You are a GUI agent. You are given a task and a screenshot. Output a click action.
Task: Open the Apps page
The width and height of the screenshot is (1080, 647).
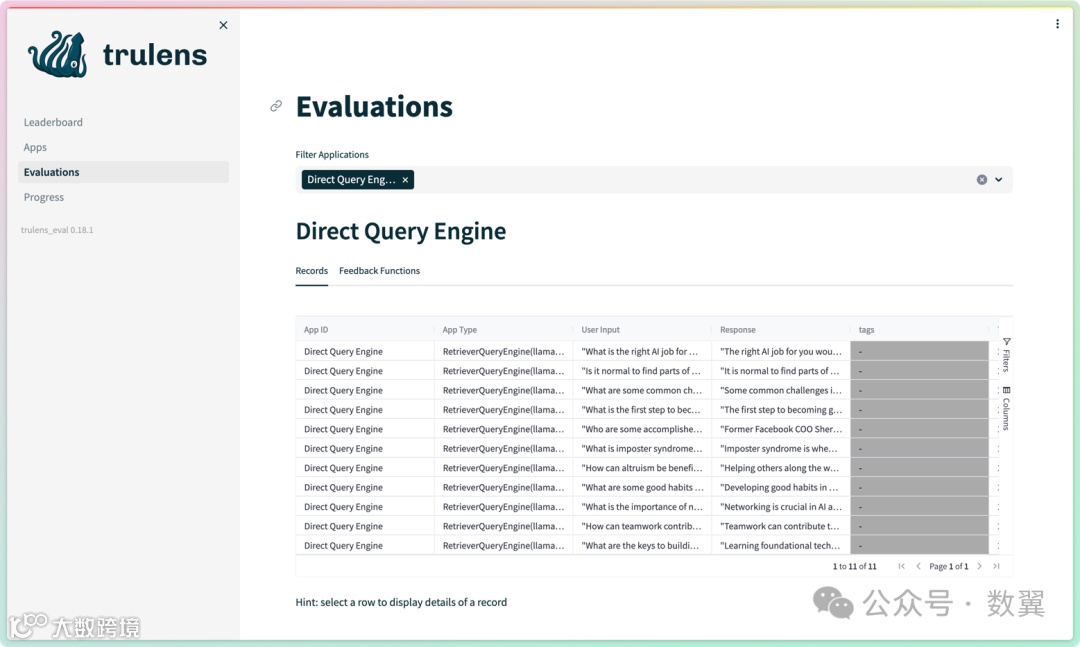(x=35, y=147)
